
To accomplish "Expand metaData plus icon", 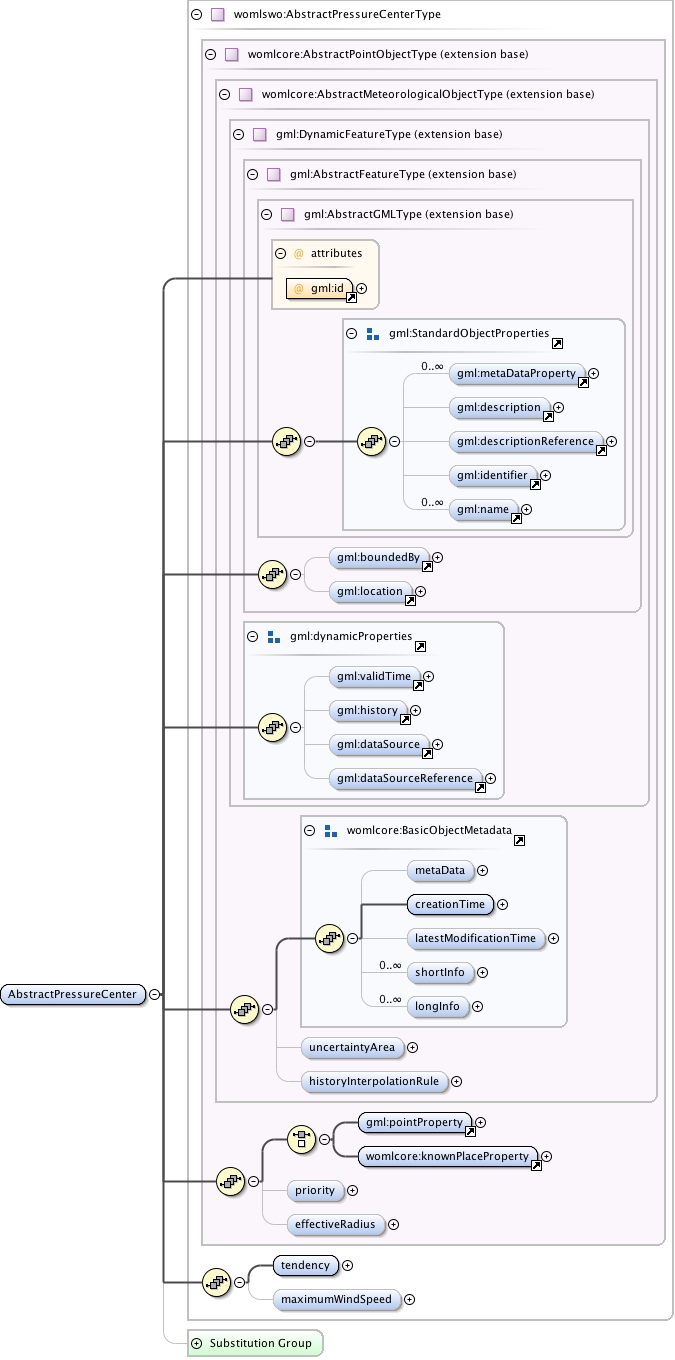I will point(483,871).
